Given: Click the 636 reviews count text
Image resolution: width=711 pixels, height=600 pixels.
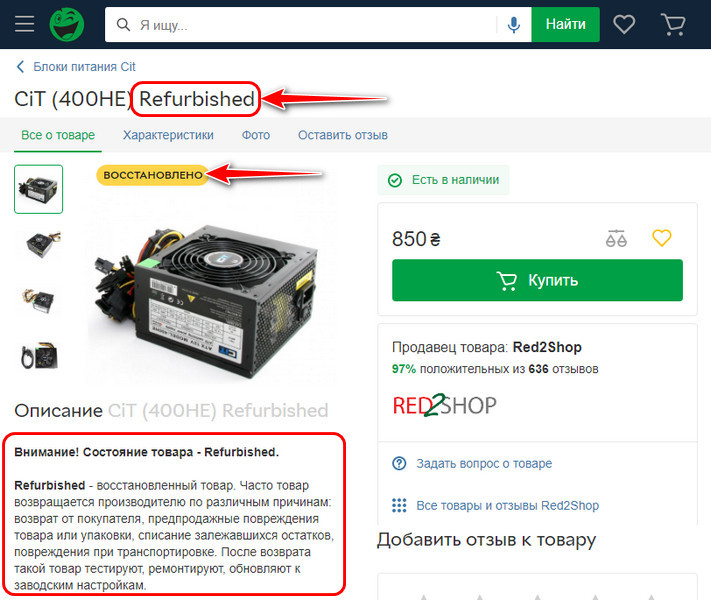Looking at the screenshot, I should (x=538, y=369).
